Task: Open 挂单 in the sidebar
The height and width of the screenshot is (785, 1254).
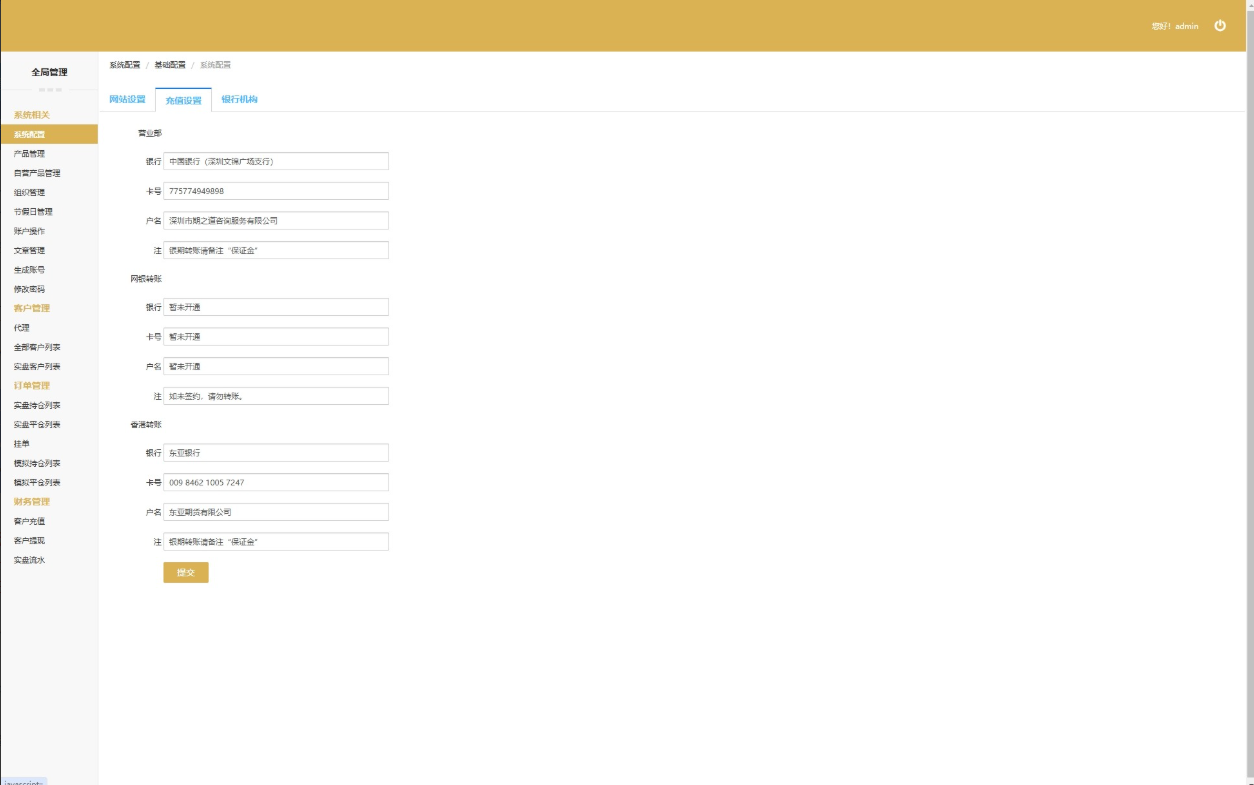Action: pos(22,444)
